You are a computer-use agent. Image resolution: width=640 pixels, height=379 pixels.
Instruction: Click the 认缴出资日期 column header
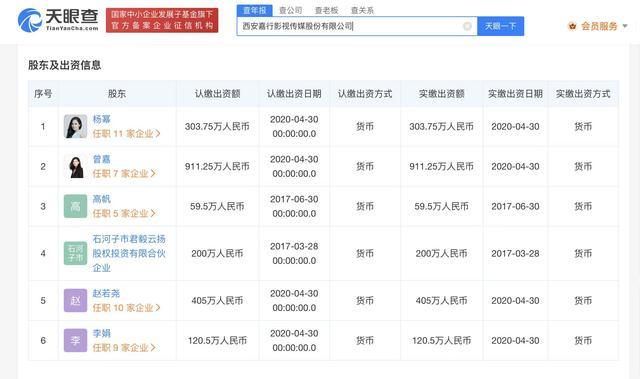pyautogui.click(x=294, y=94)
